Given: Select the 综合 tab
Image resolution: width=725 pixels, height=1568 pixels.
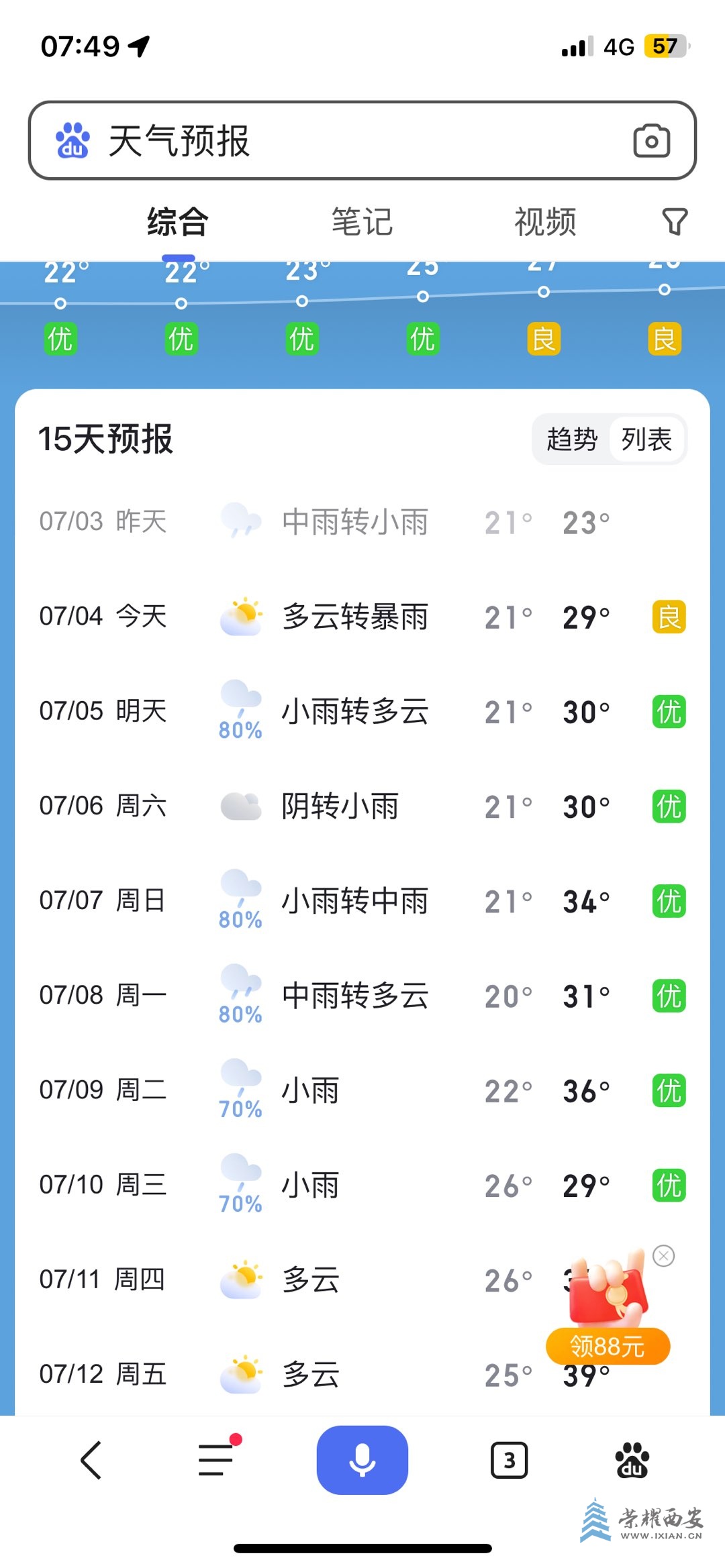Looking at the screenshot, I should tap(178, 222).
